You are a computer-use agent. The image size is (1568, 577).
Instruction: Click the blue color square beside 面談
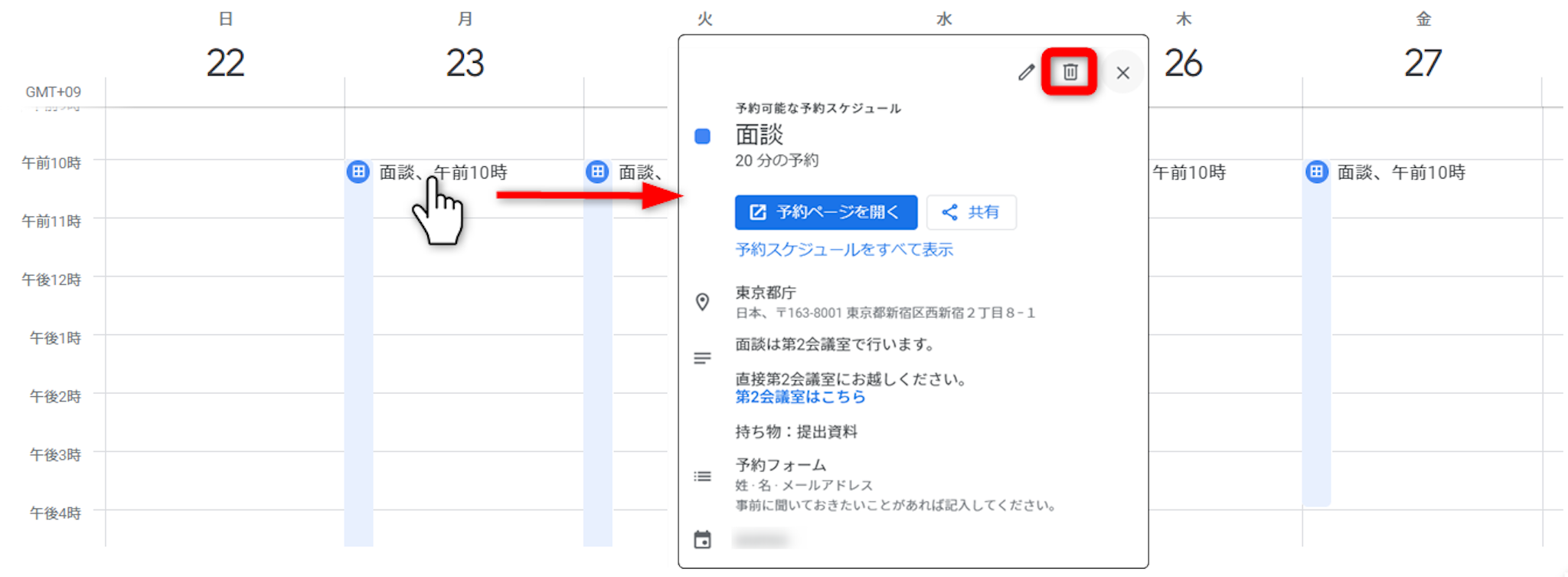(702, 136)
